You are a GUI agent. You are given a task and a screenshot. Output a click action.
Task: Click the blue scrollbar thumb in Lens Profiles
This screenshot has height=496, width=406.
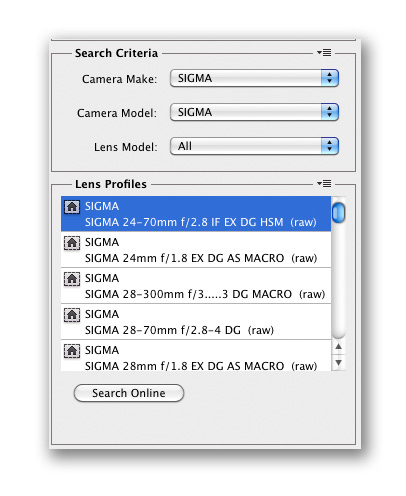click(x=339, y=212)
